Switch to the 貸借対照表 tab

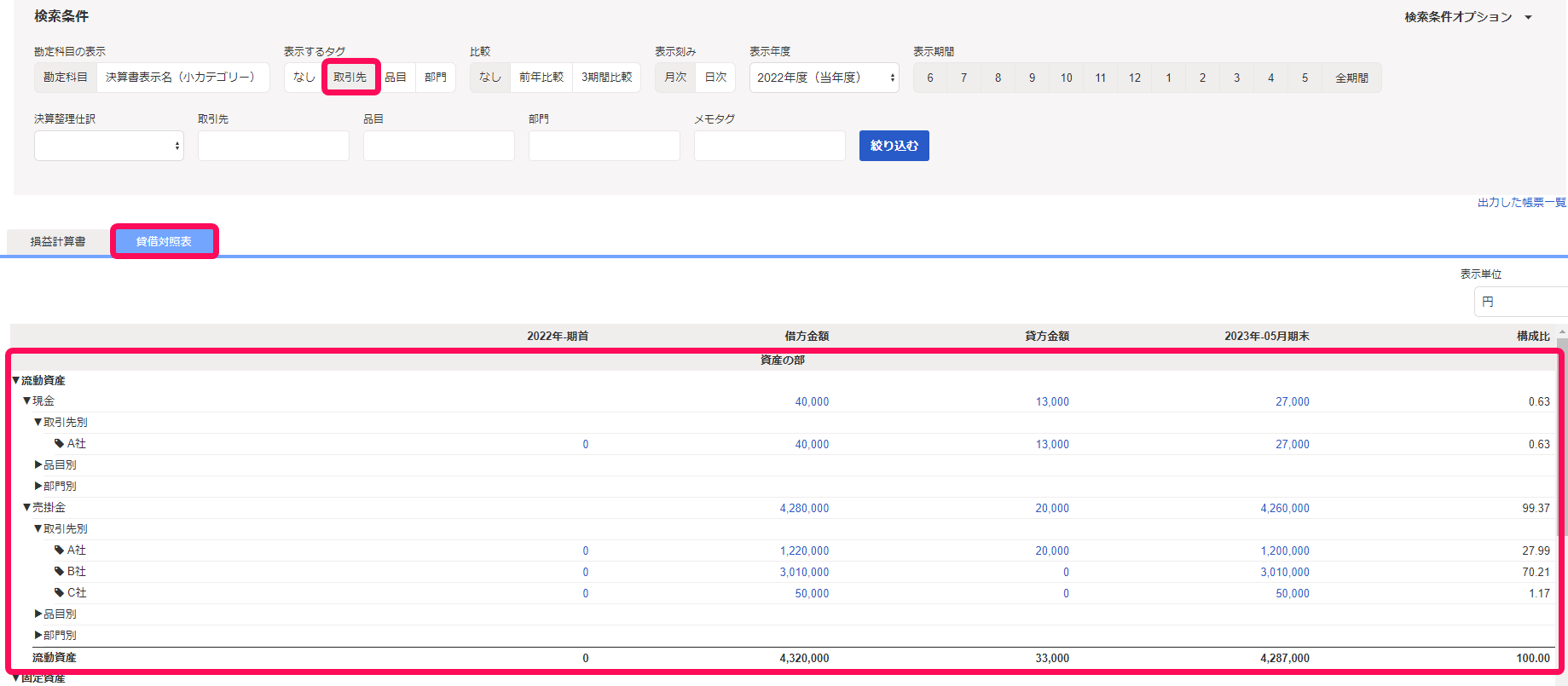164,242
